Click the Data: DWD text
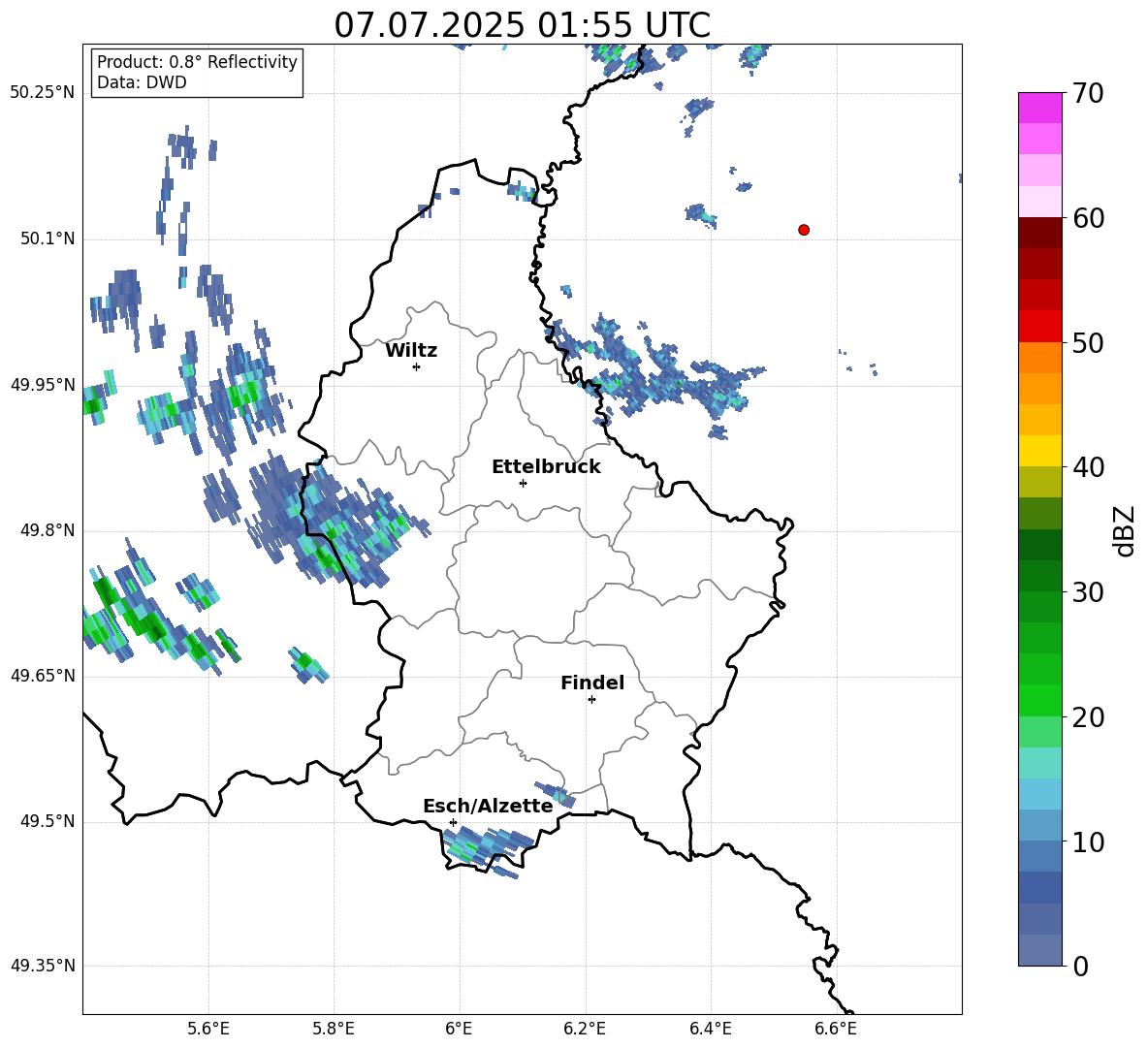 point(142,82)
